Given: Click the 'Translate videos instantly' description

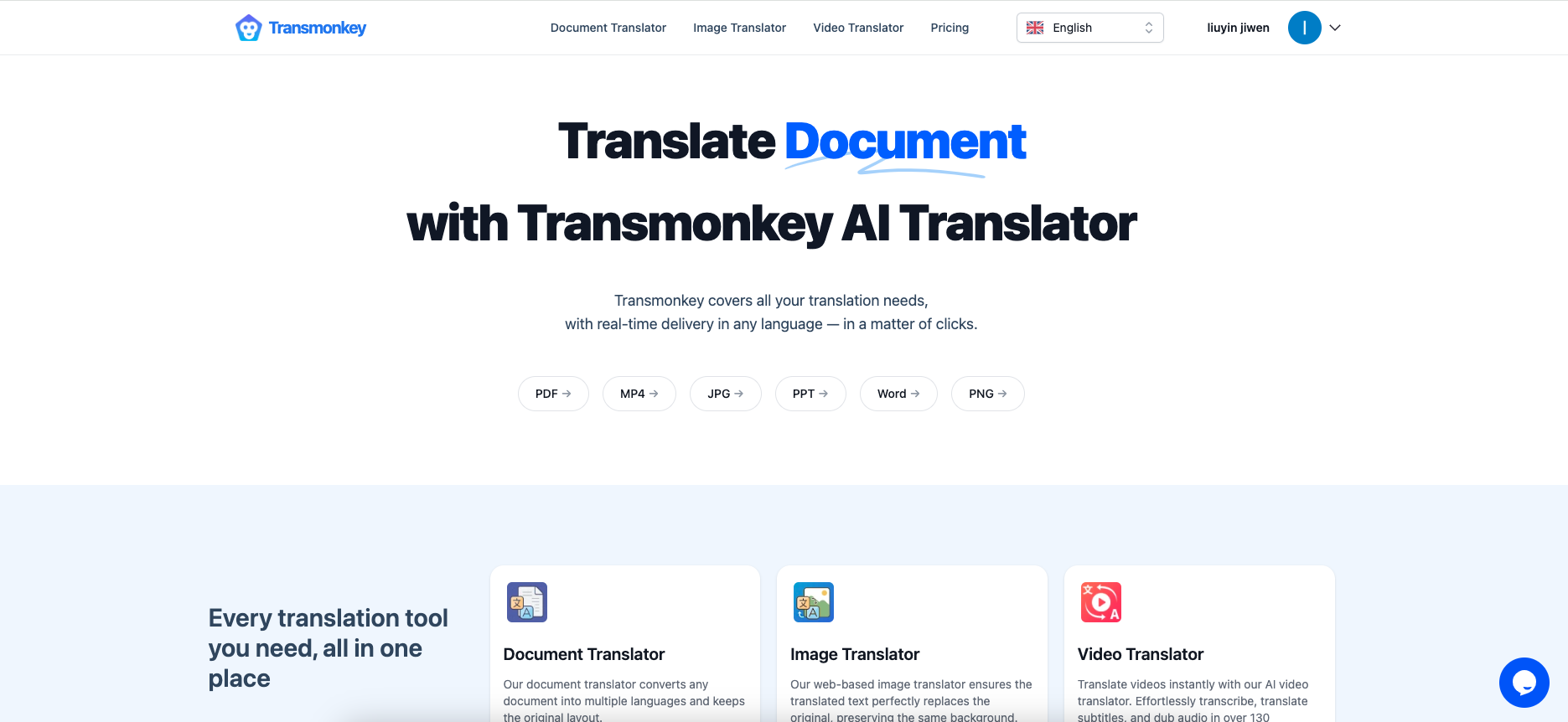Looking at the screenshot, I should [x=1193, y=700].
